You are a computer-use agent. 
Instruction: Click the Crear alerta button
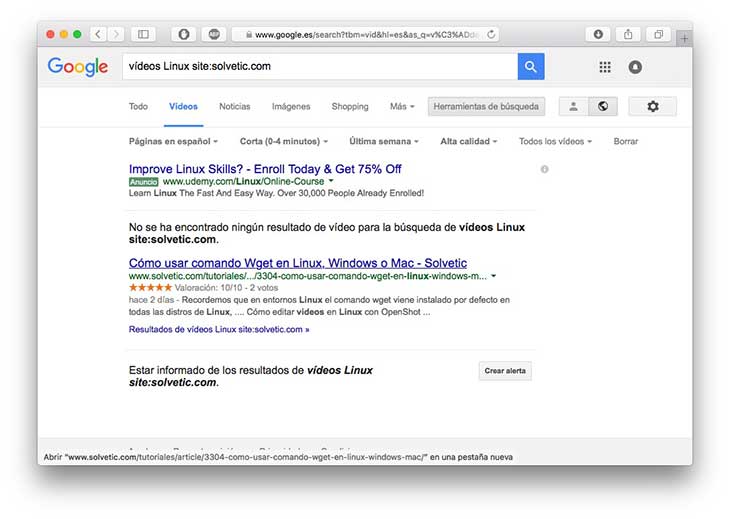(505, 371)
